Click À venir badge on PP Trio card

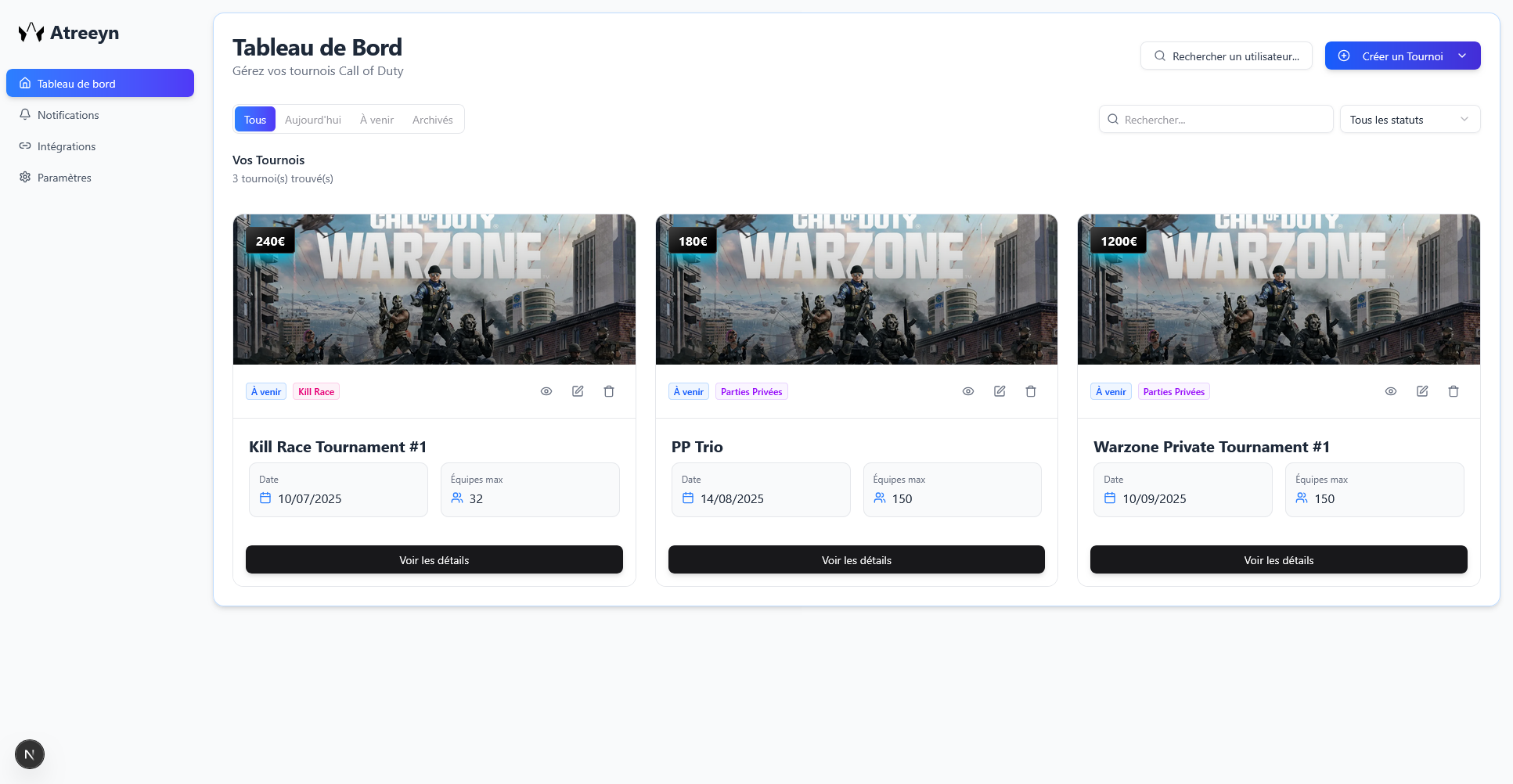click(689, 391)
